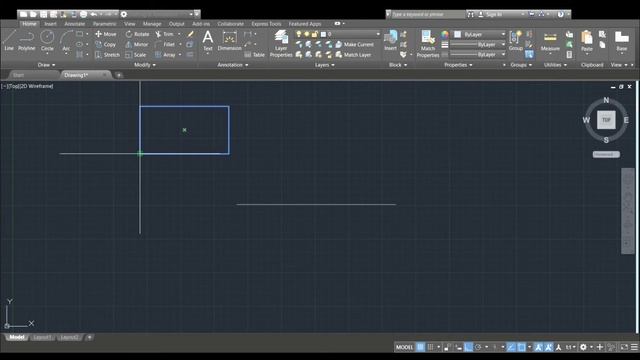Select the Line tool
Viewport: 640px width, 360px height.
pos(9,40)
